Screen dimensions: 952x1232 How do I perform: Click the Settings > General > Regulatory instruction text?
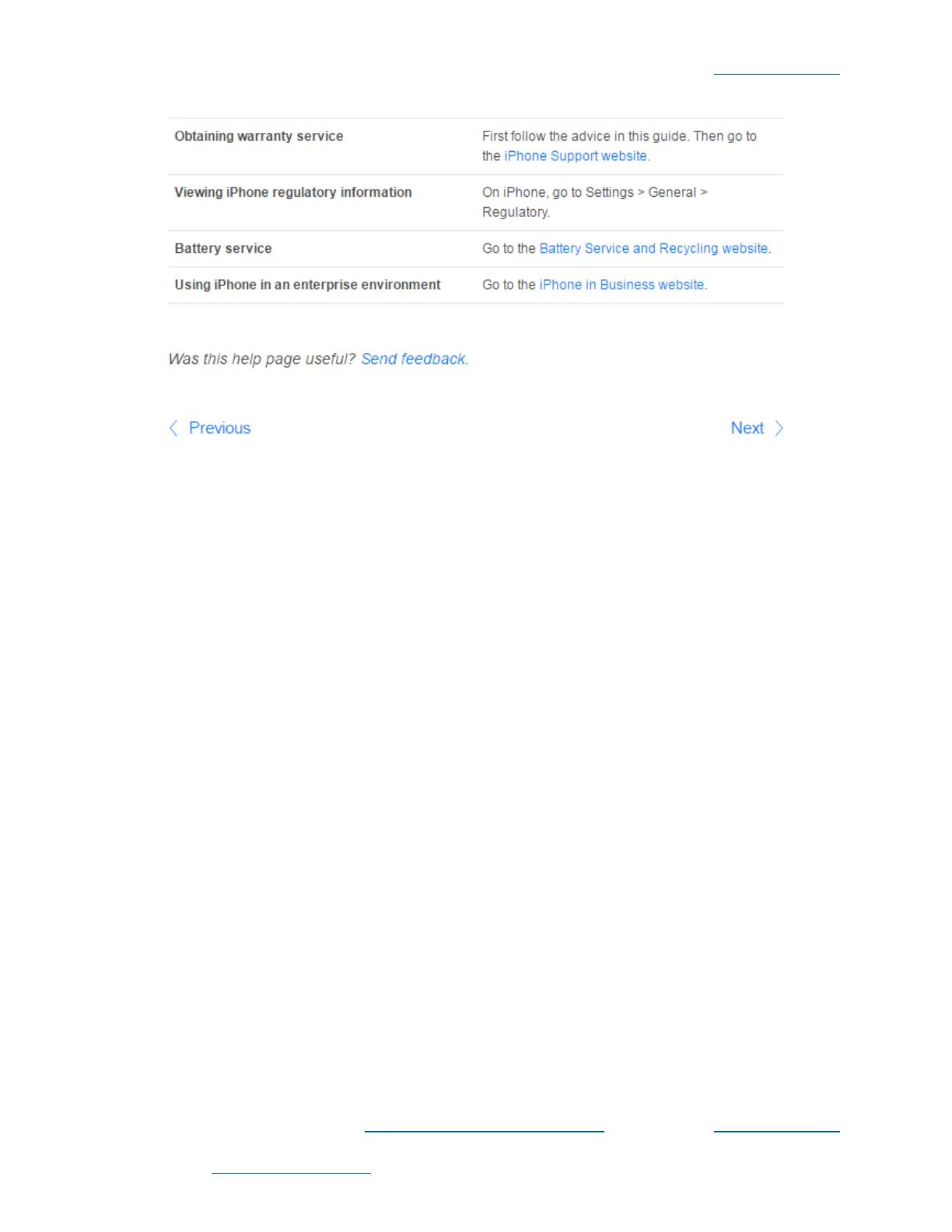pos(594,202)
